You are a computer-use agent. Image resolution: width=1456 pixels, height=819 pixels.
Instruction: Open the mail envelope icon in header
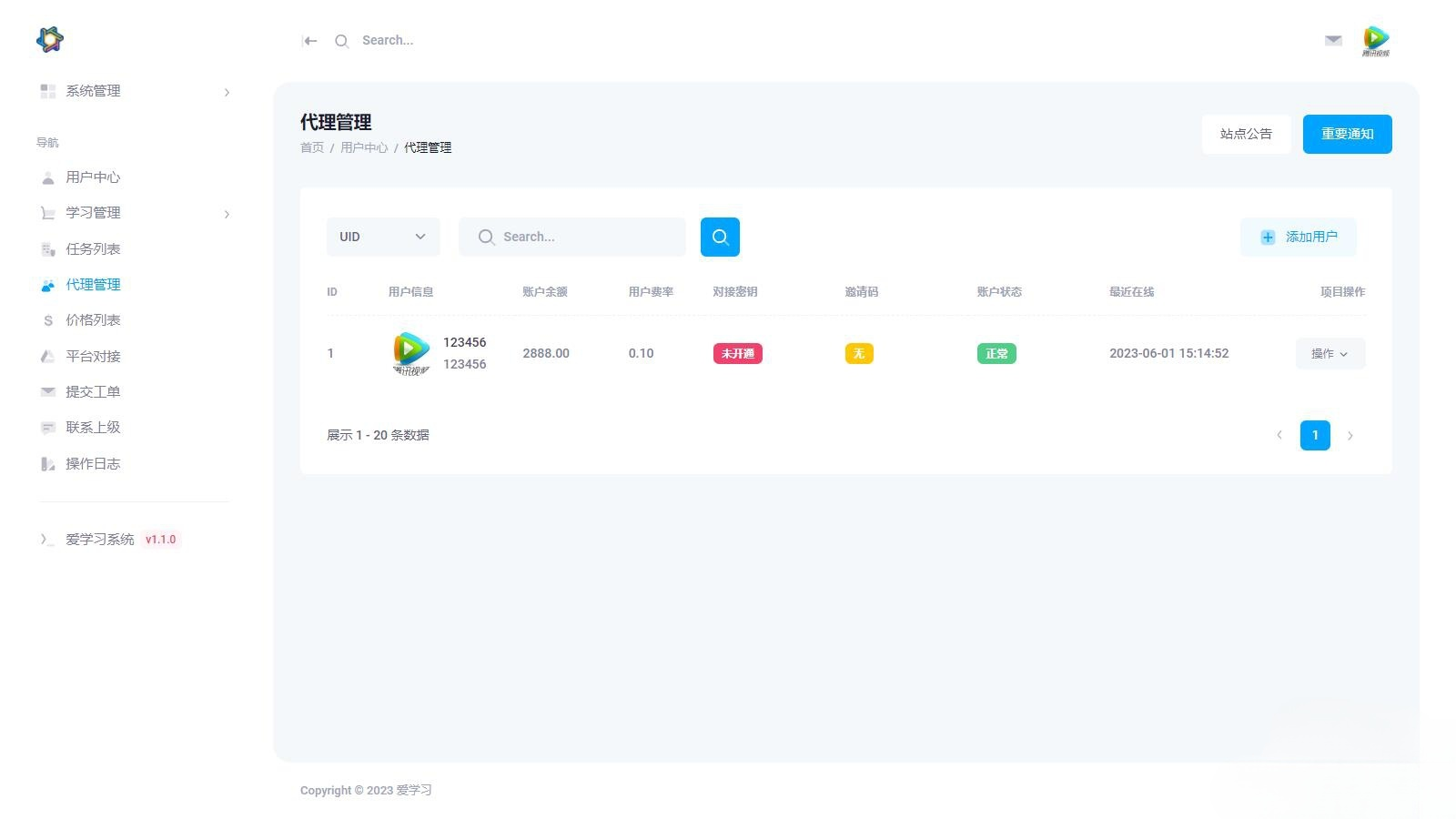click(x=1333, y=40)
